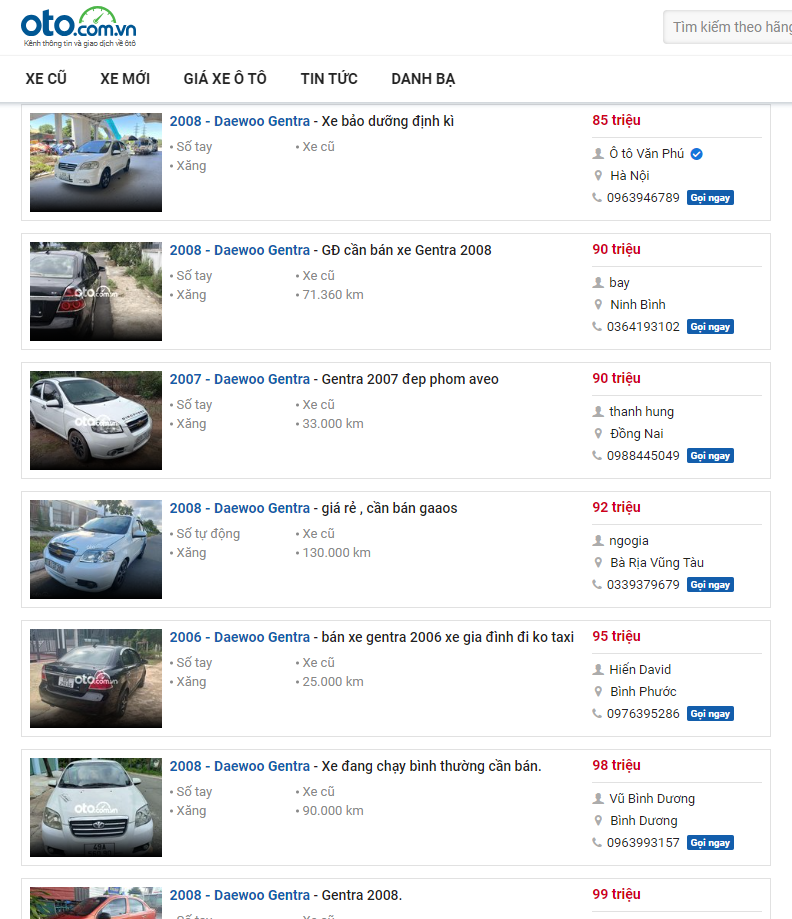
Task: Open thumbnail of white Gentra 2007 Đồng Nai
Action: click(96, 420)
